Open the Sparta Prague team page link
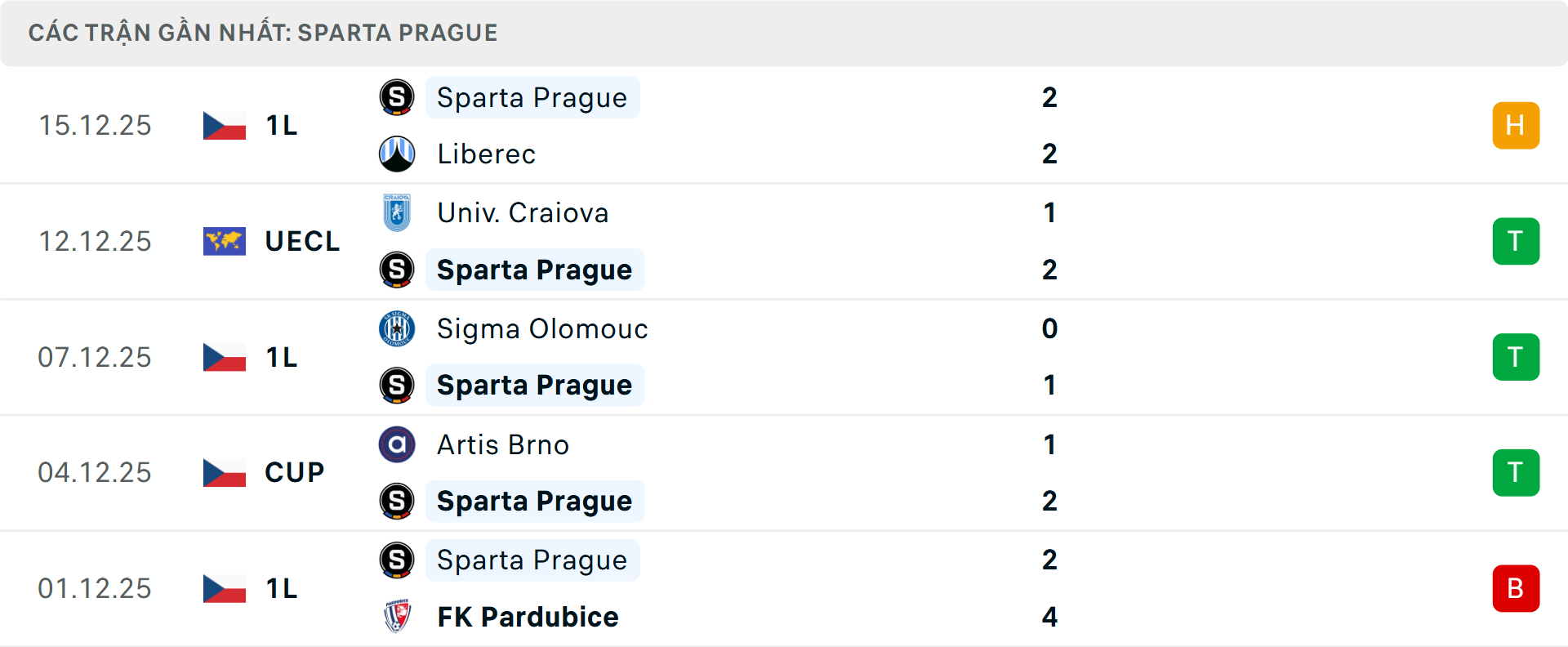The image size is (1568, 647). [x=532, y=97]
